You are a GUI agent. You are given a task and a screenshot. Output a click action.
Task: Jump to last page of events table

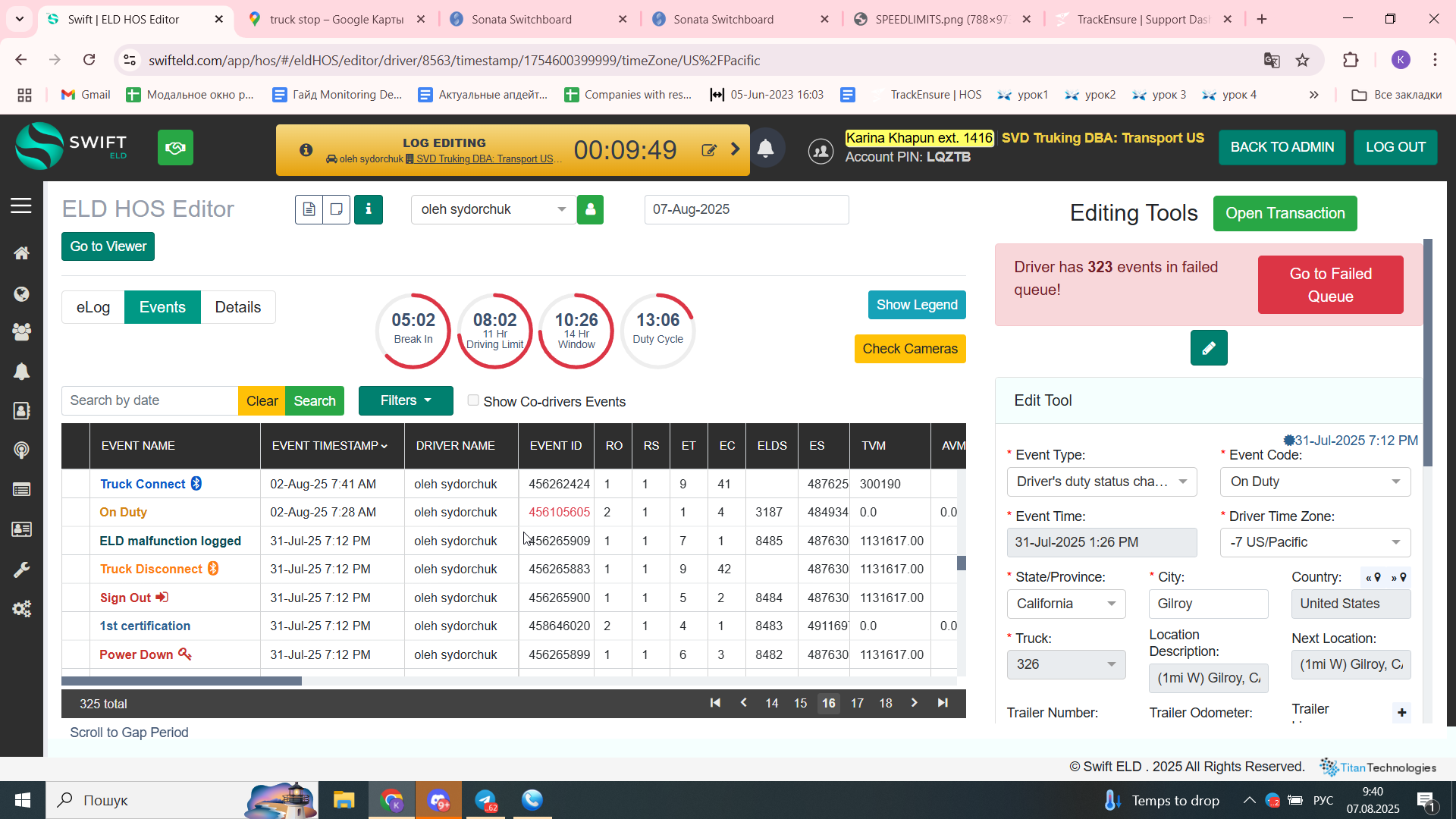pos(943,703)
